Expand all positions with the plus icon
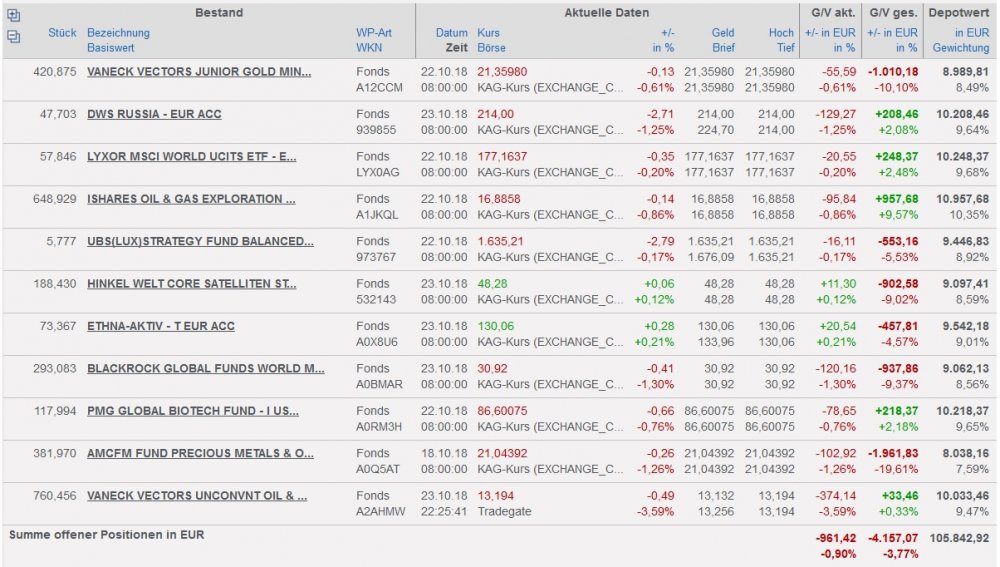 tap(13, 16)
